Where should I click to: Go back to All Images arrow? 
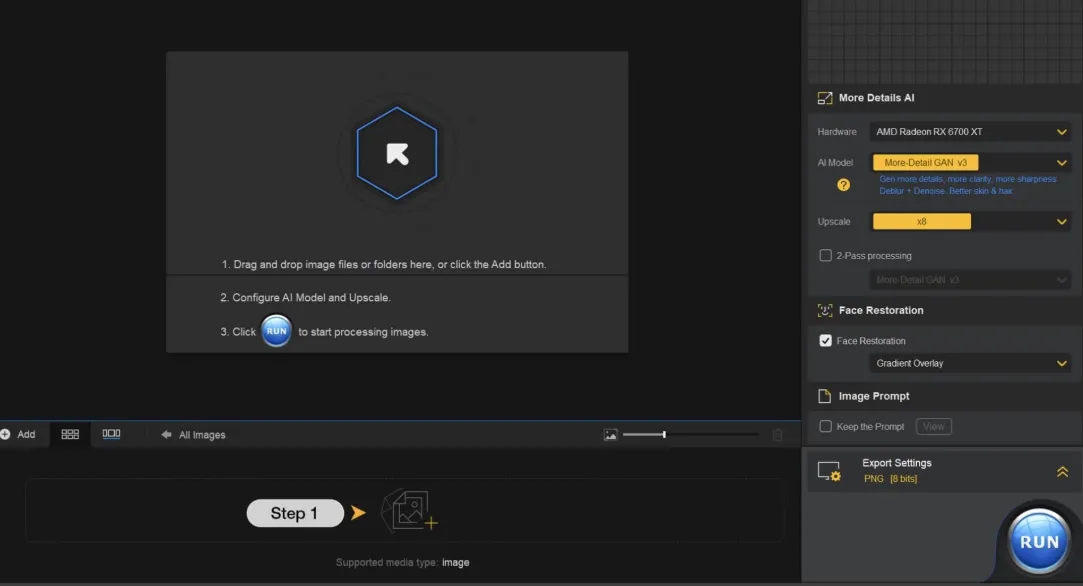pos(166,435)
